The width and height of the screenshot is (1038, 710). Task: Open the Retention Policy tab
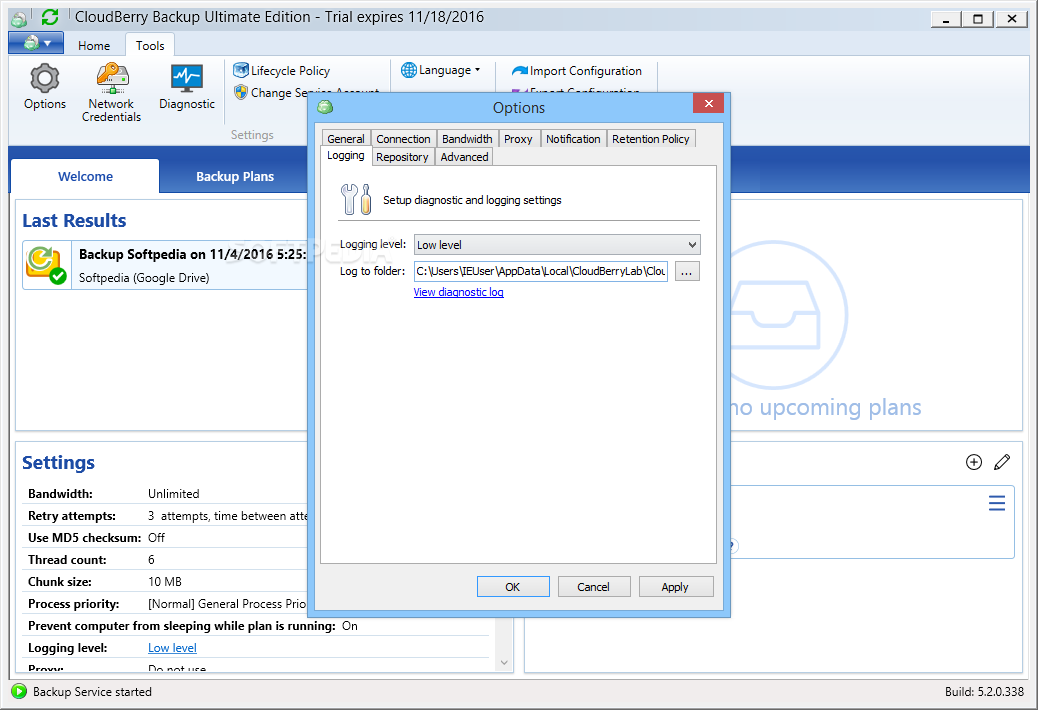pyautogui.click(x=651, y=139)
